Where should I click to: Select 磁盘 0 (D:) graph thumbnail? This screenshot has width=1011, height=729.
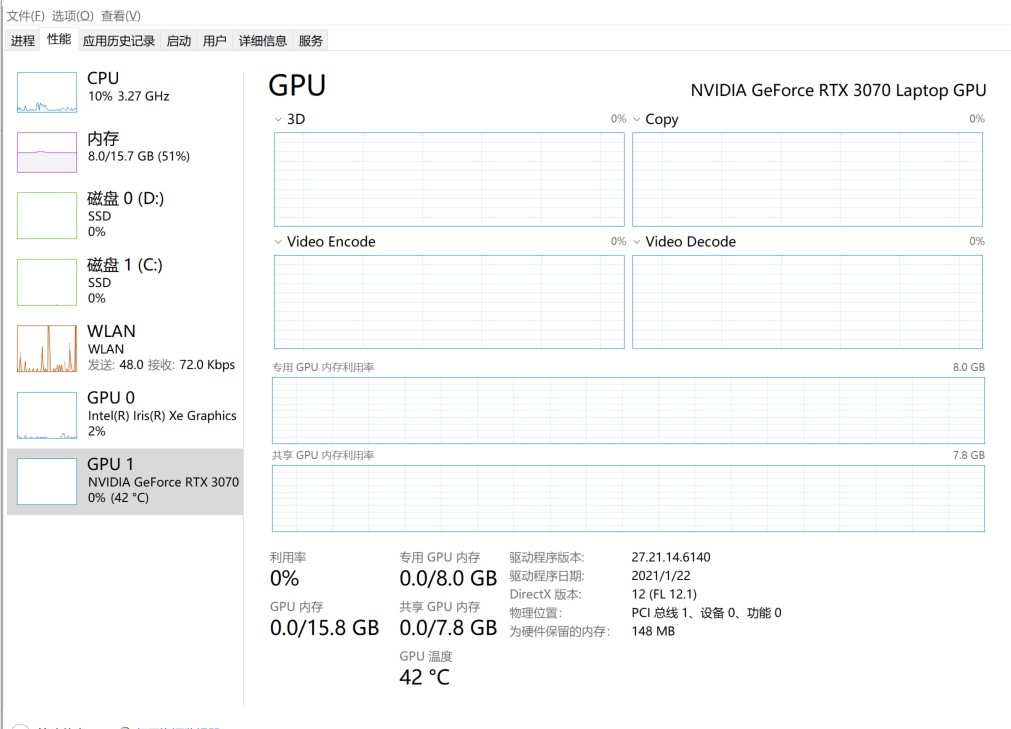[46, 215]
